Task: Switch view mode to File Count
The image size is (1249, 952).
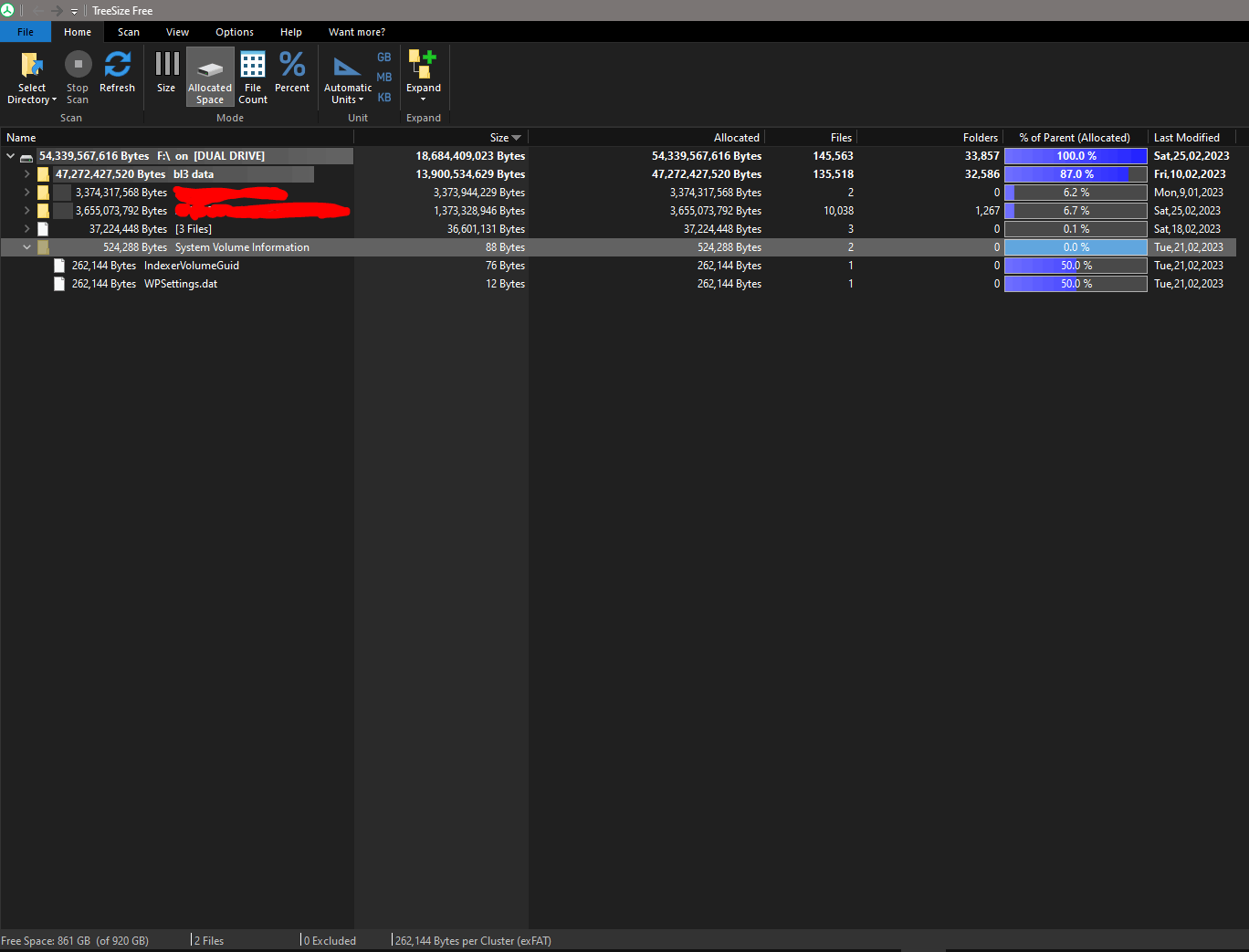Action: tap(253, 78)
